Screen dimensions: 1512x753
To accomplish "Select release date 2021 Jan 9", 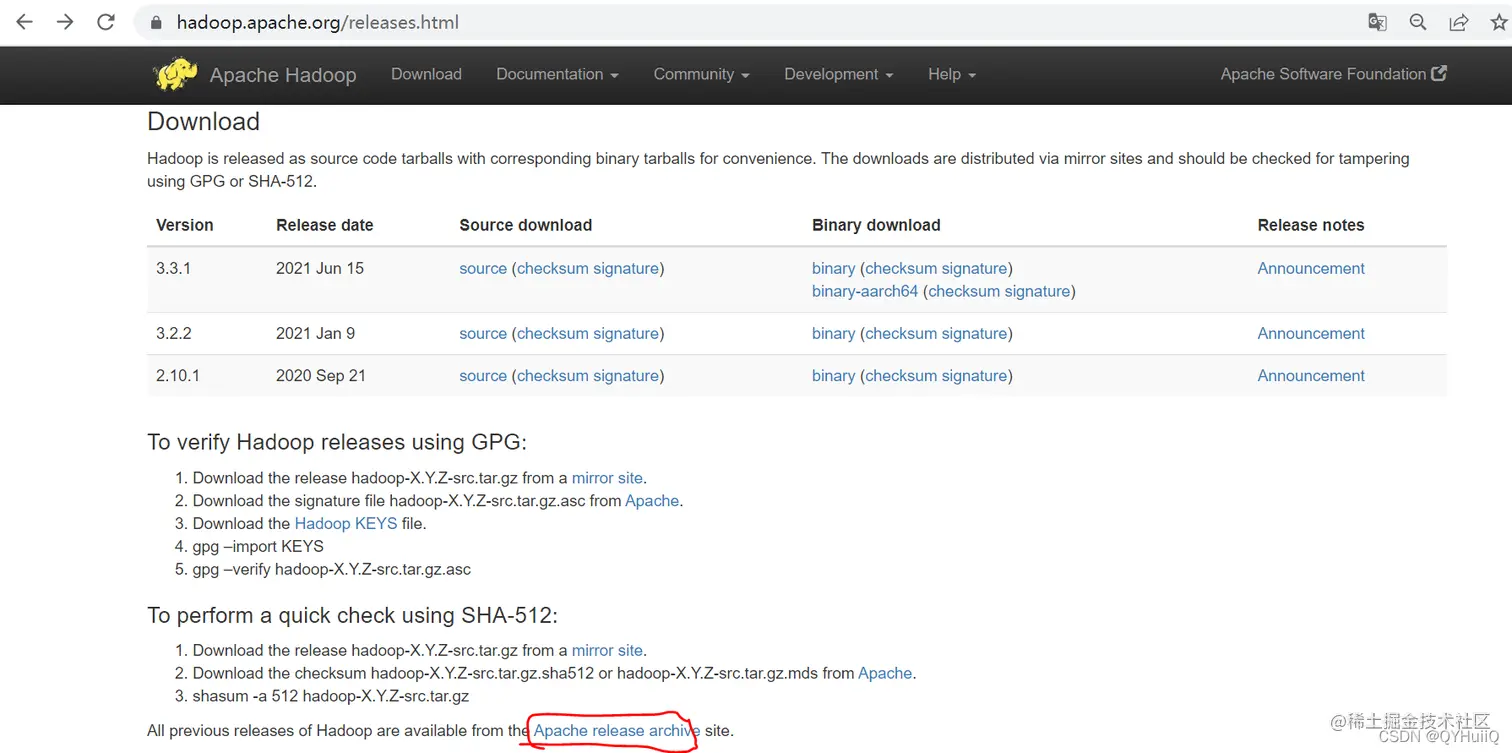I will [315, 333].
